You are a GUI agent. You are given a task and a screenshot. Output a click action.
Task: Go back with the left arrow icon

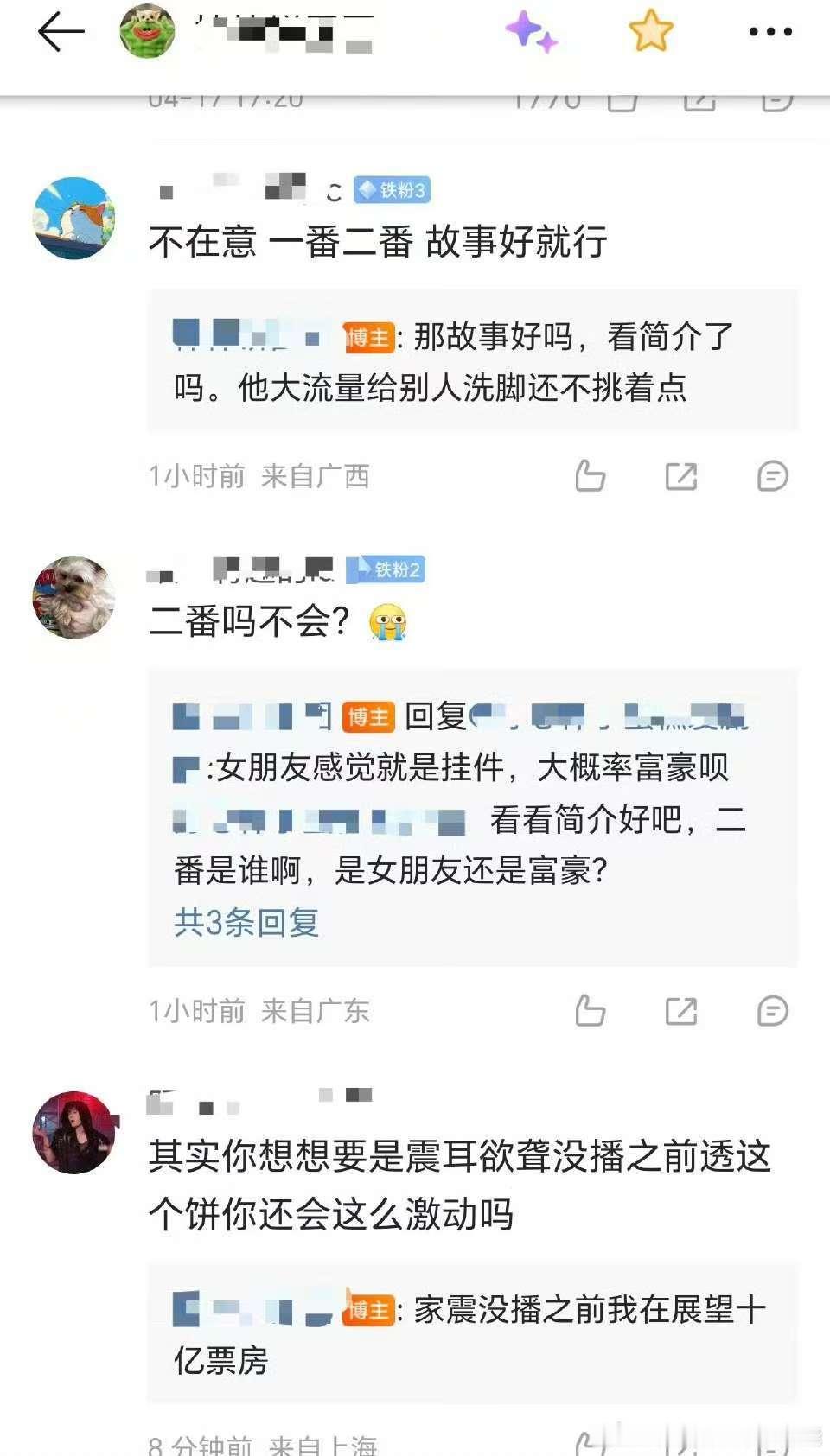[x=61, y=33]
